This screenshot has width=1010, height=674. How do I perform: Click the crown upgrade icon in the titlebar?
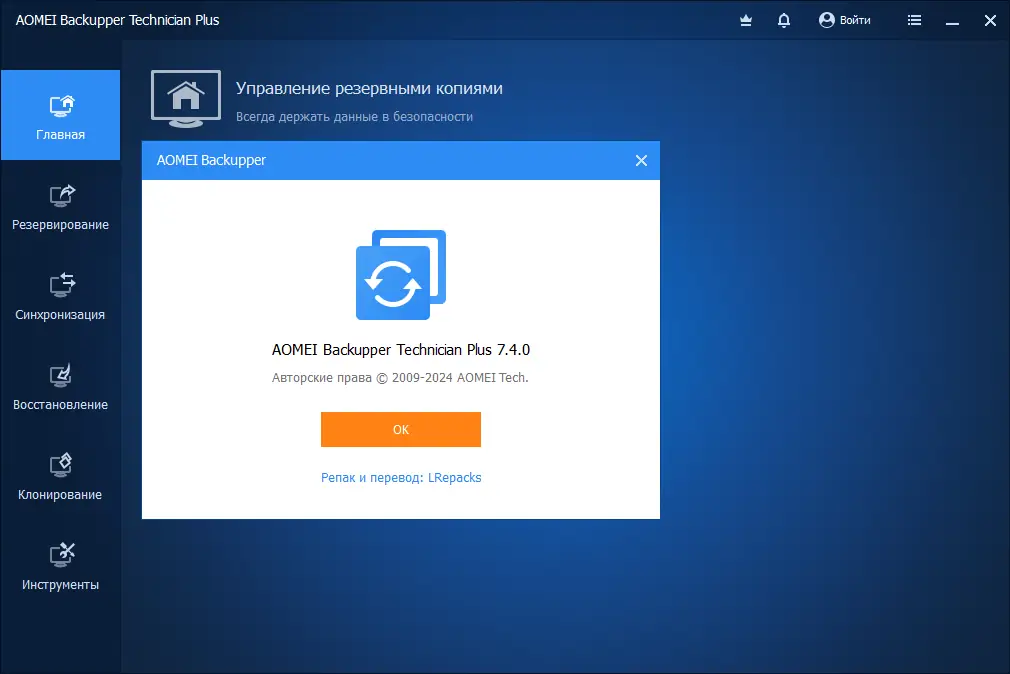point(745,20)
